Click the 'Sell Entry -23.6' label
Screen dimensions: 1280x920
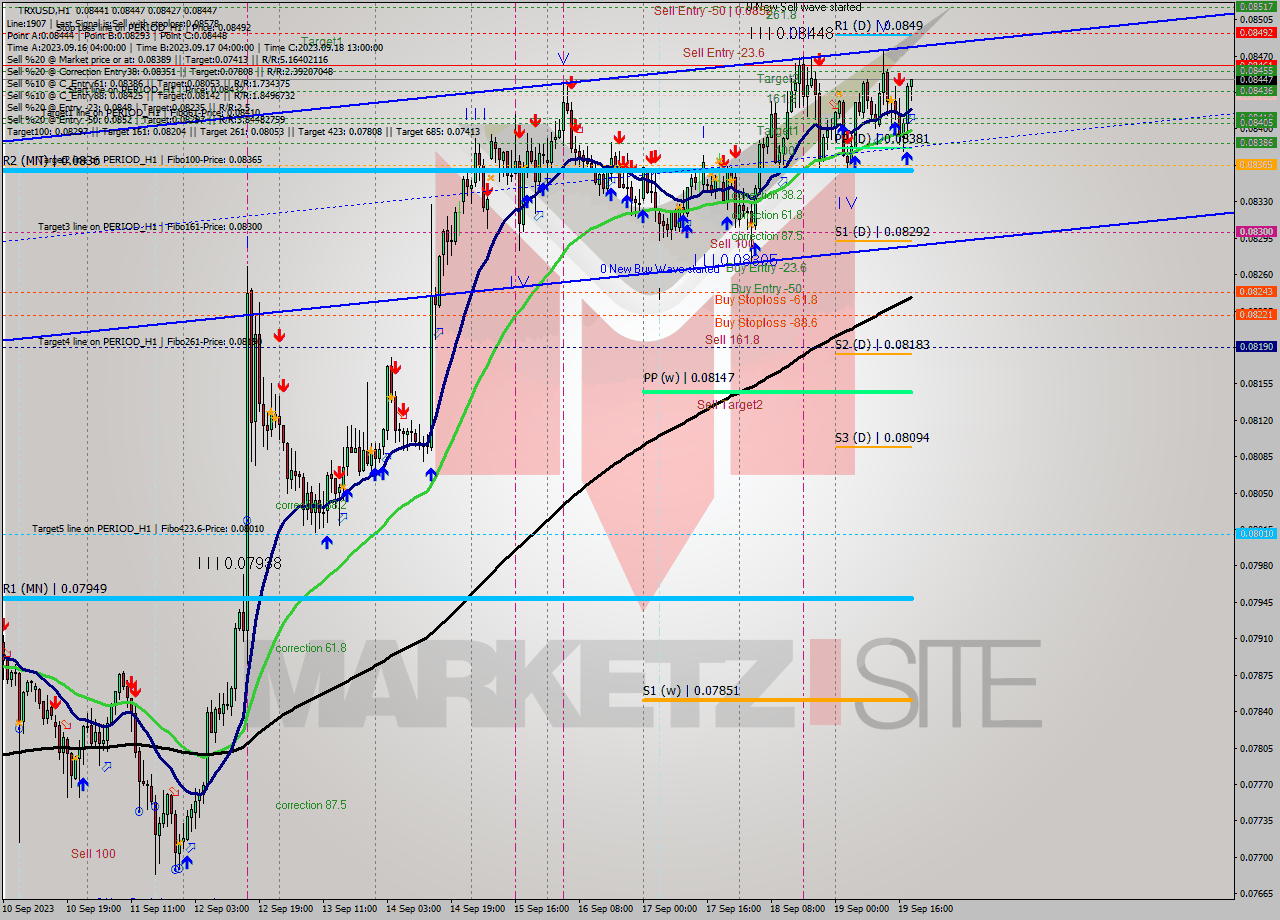(x=724, y=53)
